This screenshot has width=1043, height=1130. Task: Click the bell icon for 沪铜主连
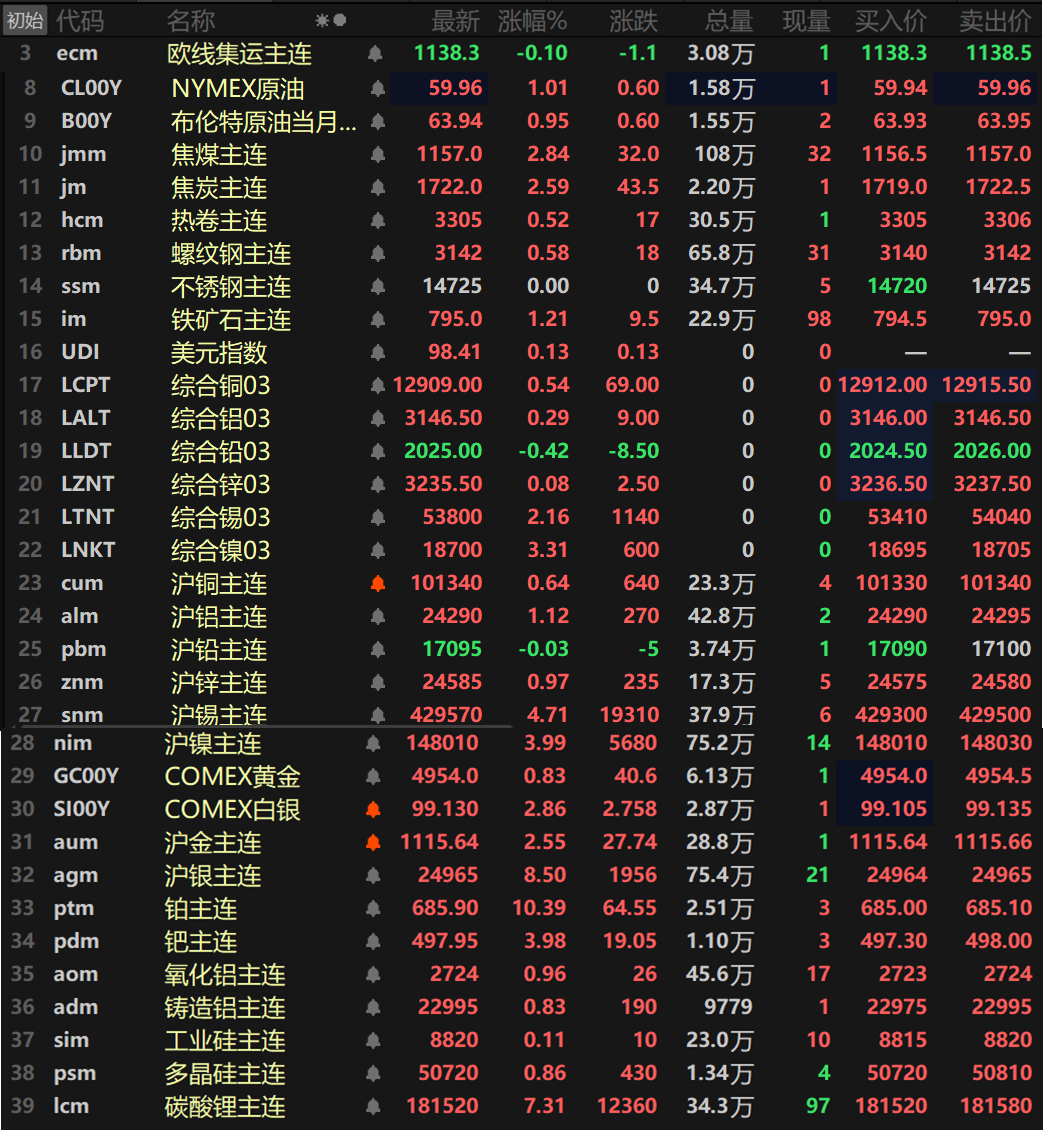point(378,584)
